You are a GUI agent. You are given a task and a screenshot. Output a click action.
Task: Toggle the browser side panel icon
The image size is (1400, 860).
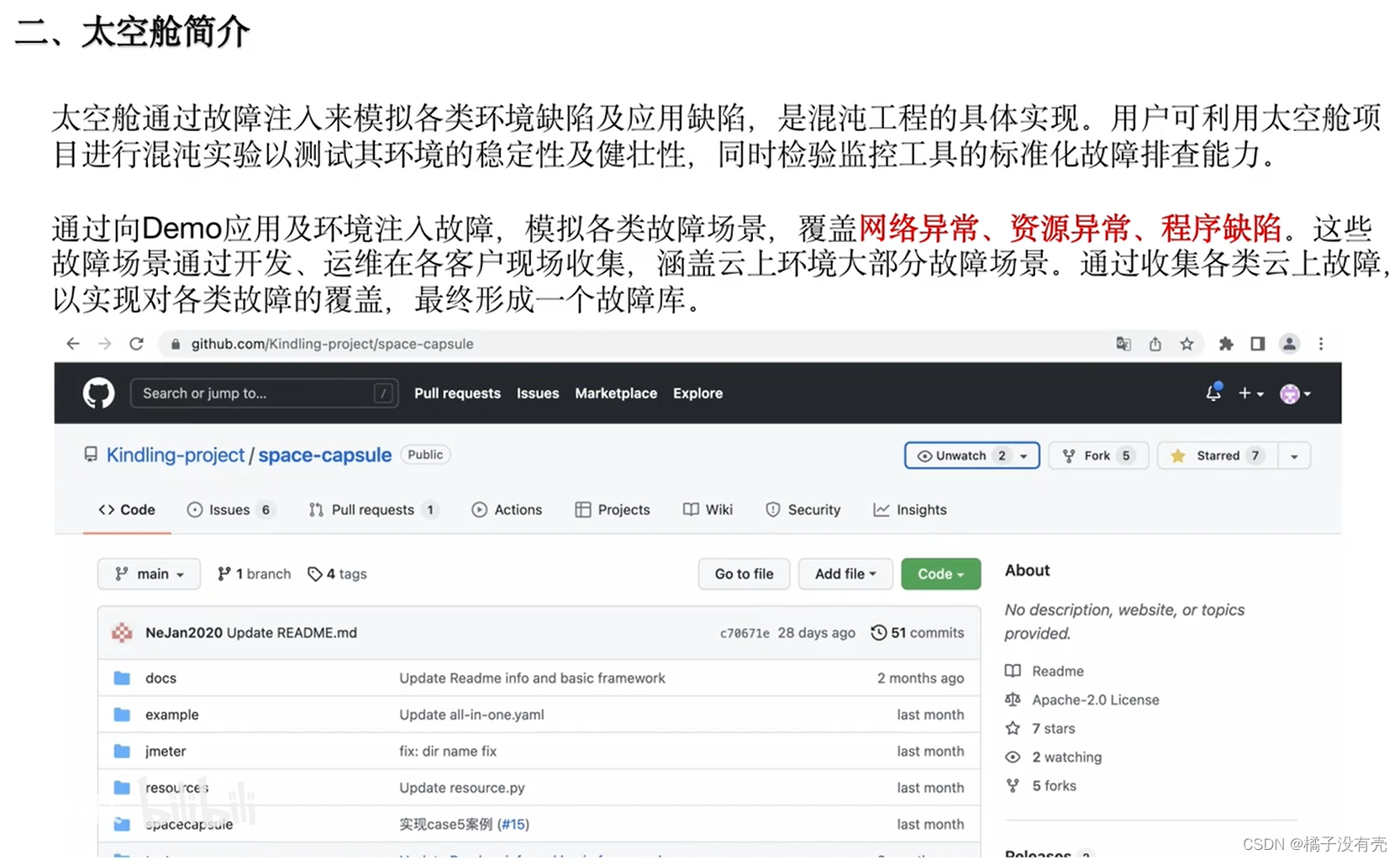[1258, 344]
